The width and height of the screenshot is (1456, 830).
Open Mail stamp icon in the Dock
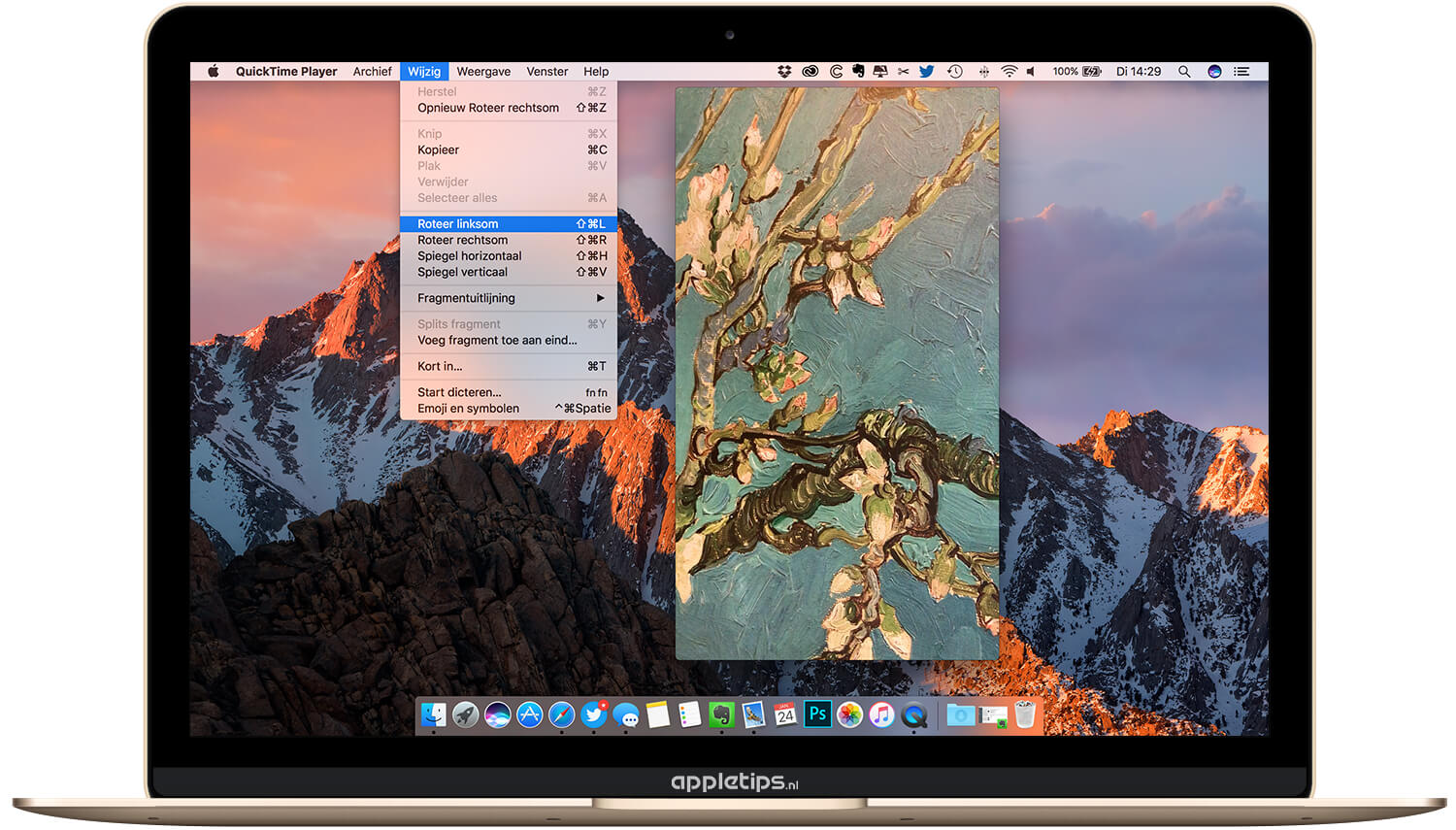753,715
